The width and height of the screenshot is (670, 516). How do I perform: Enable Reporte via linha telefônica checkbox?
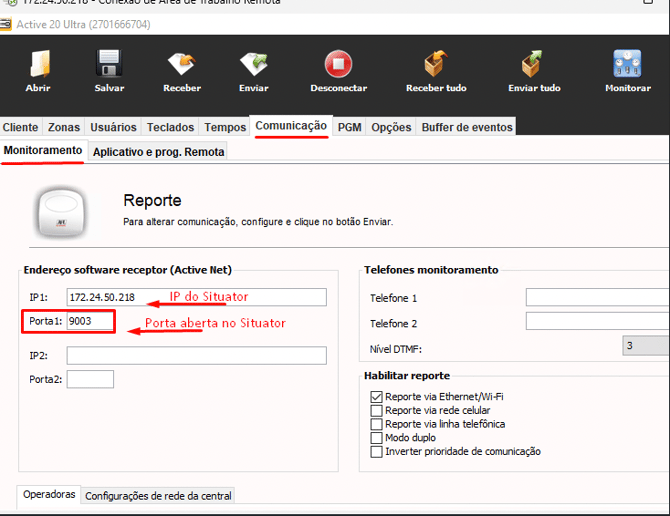coord(377,424)
